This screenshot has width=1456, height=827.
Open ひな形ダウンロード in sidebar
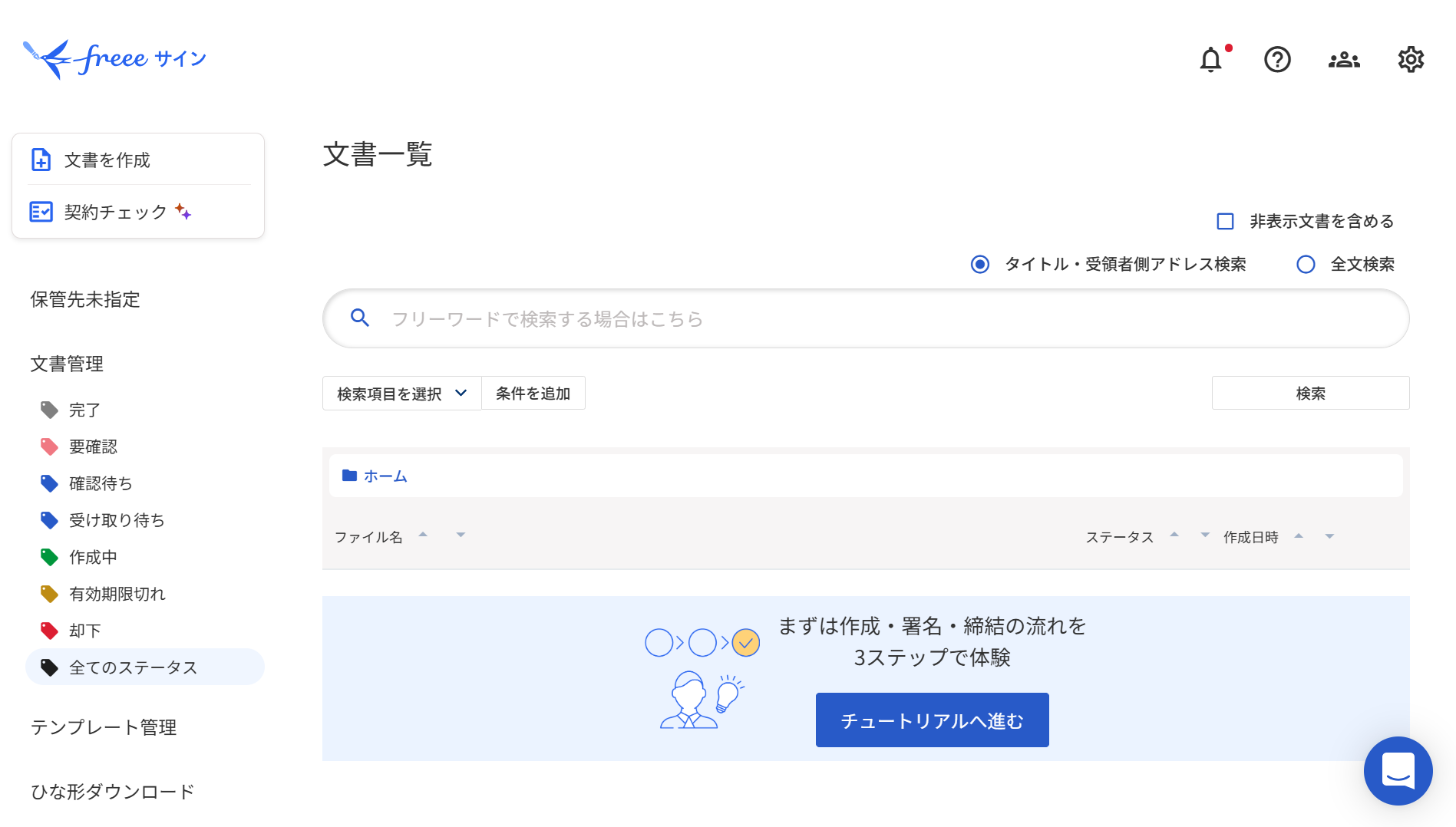(113, 792)
